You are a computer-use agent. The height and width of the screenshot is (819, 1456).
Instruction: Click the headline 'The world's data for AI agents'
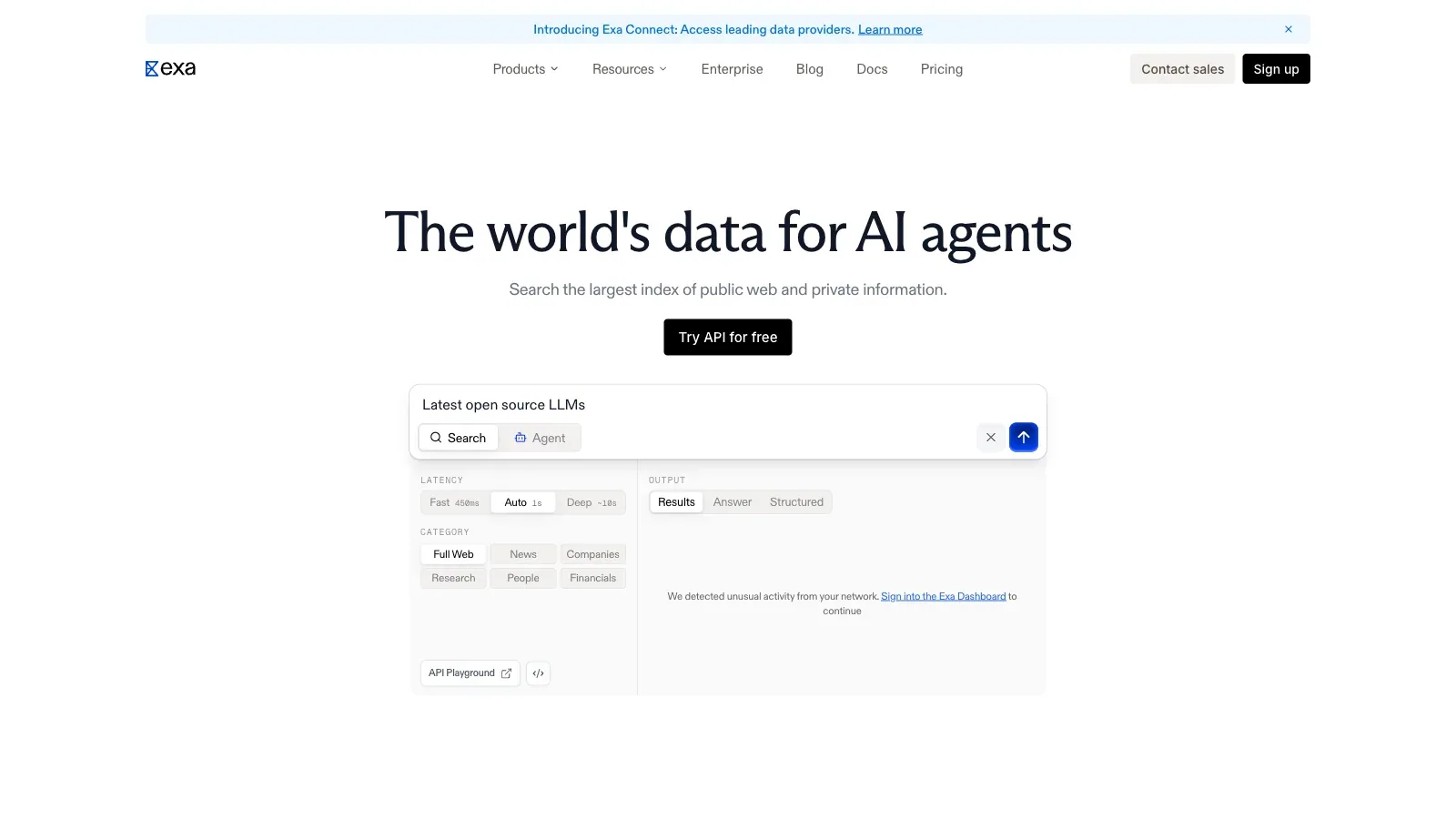coord(728,233)
